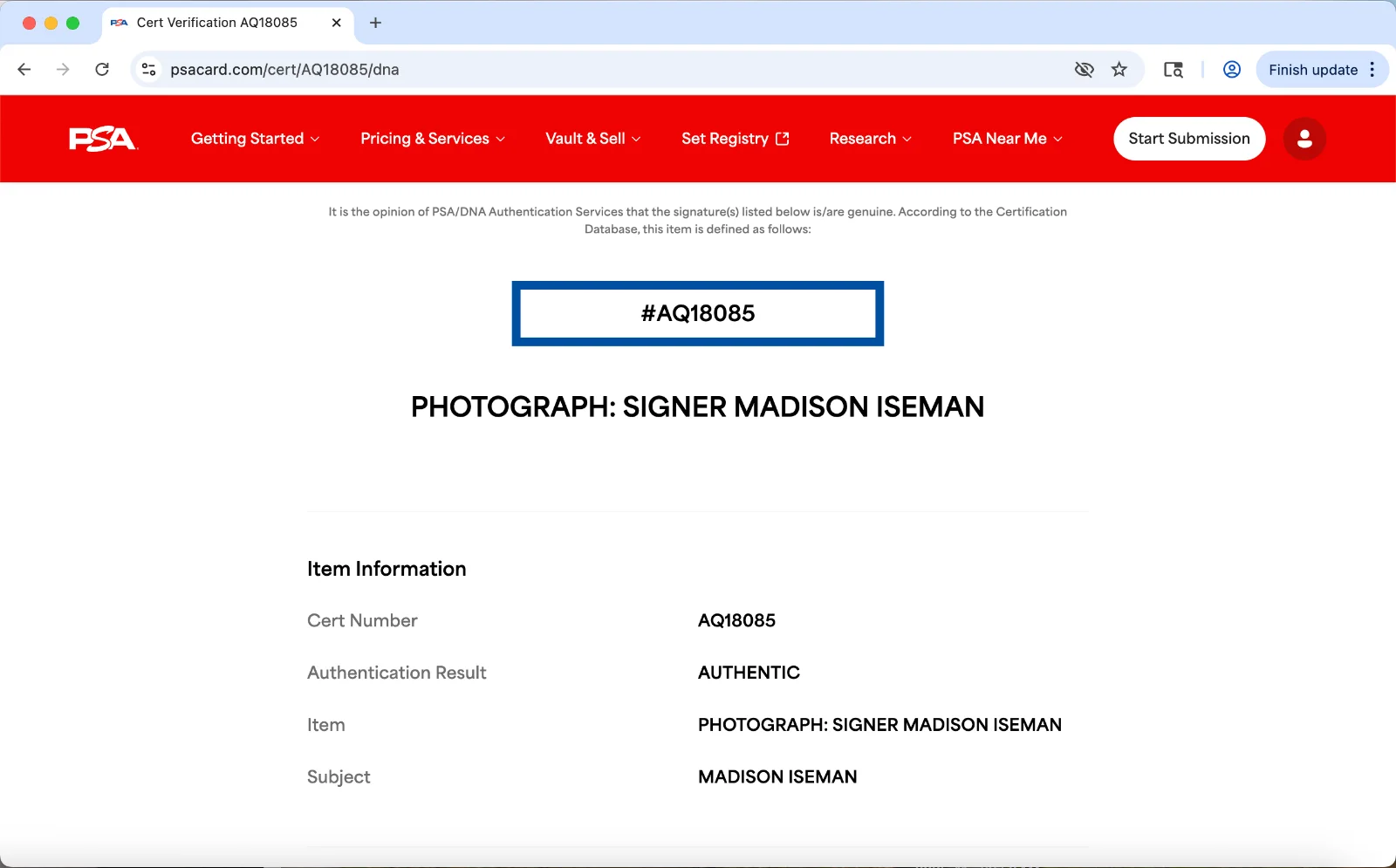Viewport: 1396px width, 868px height.
Task: Click the PSA/DNA opinion disclaimer text
Action: tap(698, 220)
